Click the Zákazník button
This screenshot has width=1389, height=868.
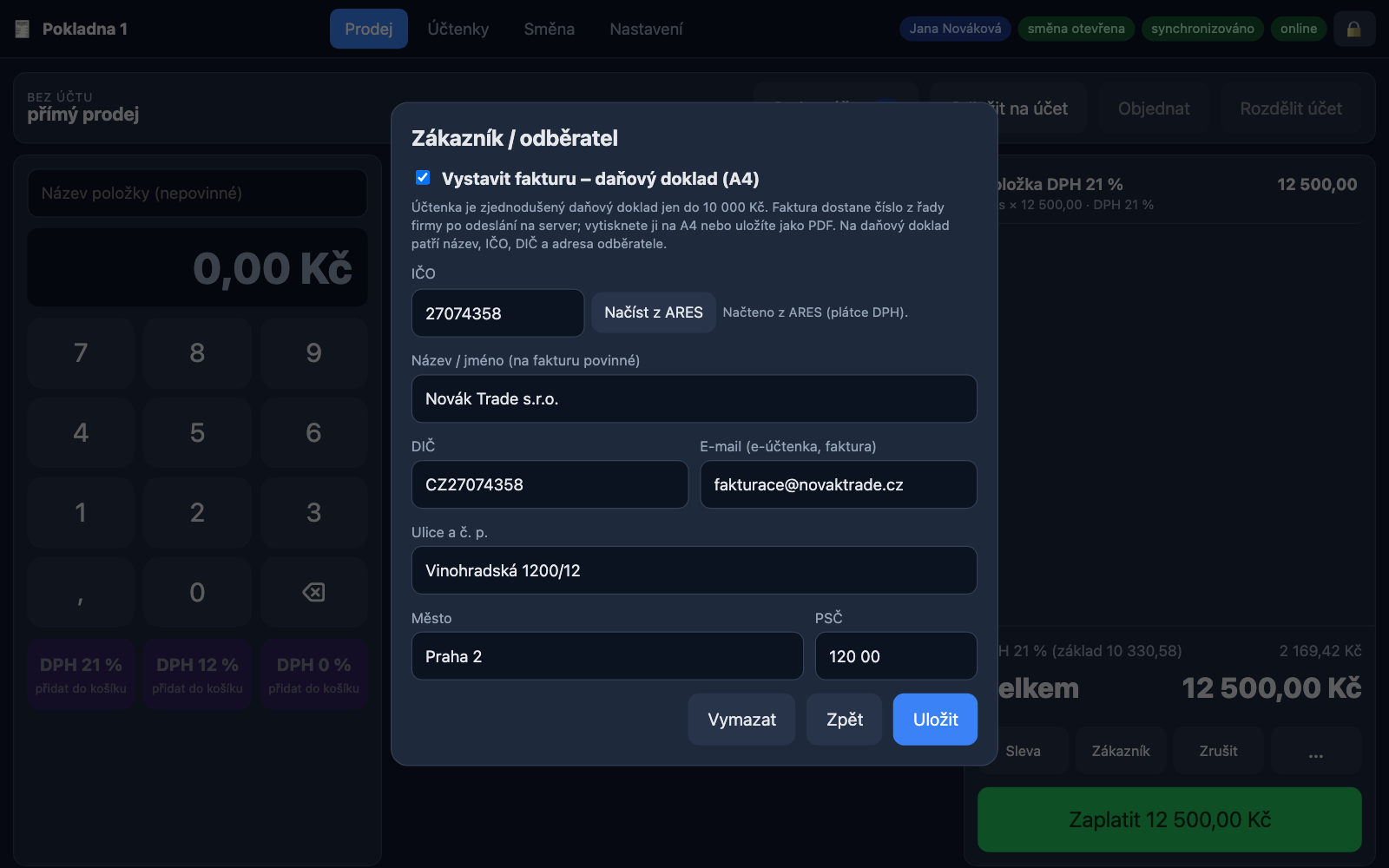coord(1121,751)
